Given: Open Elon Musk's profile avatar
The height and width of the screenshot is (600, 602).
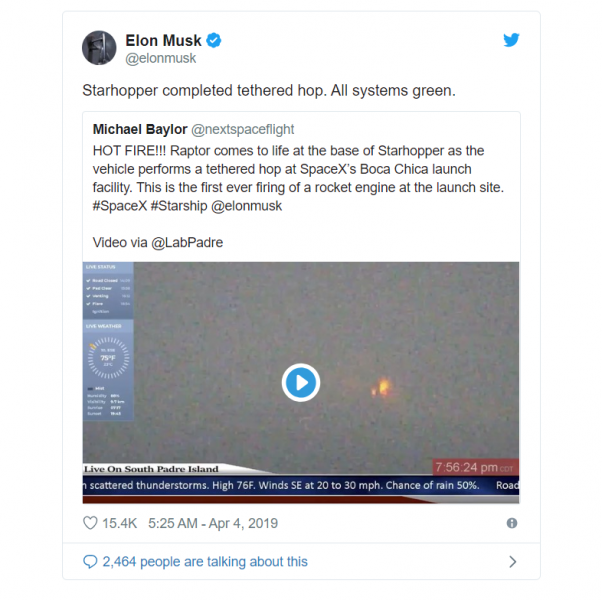Looking at the screenshot, I should [99, 48].
